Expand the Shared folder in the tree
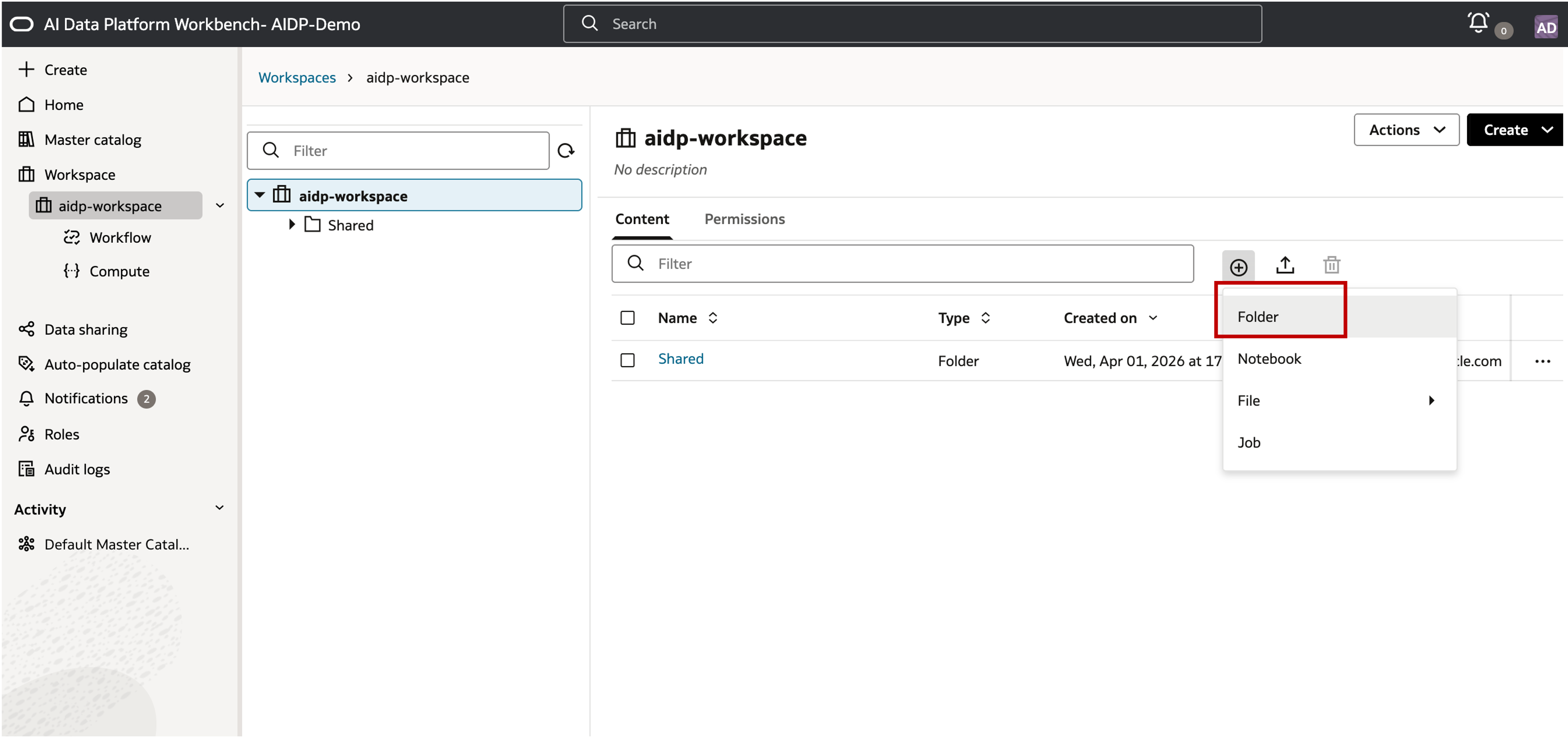The image size is (1568, 738). (x=292, y=224)
